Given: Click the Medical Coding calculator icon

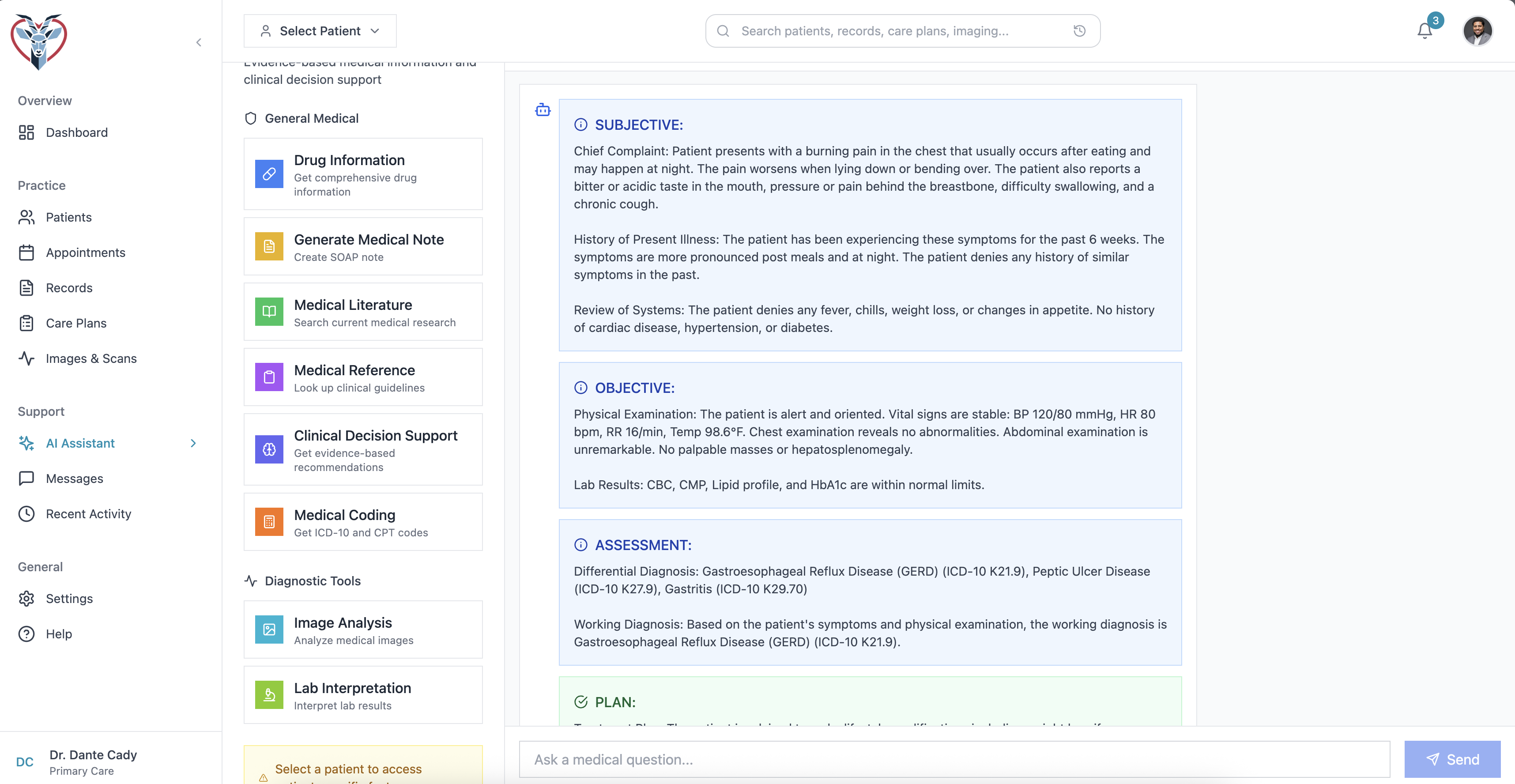Looking at the screenshot, I should 269,522.
